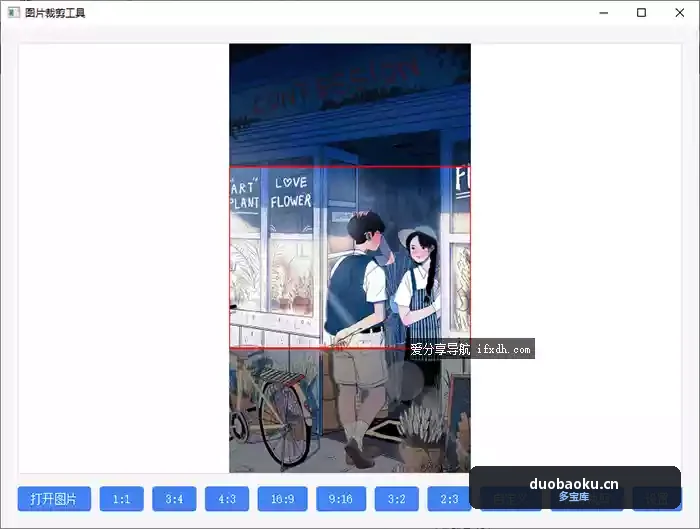The height and width of the screenshot is (529, 700).
Task: Click the app icon in the title bar
Action: pos(13,12)
